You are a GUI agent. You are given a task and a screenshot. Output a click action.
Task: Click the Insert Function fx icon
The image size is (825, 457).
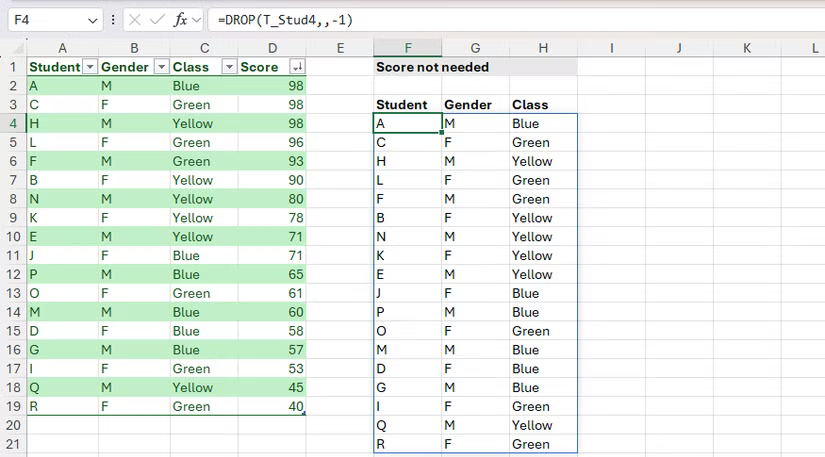(180, 20)
